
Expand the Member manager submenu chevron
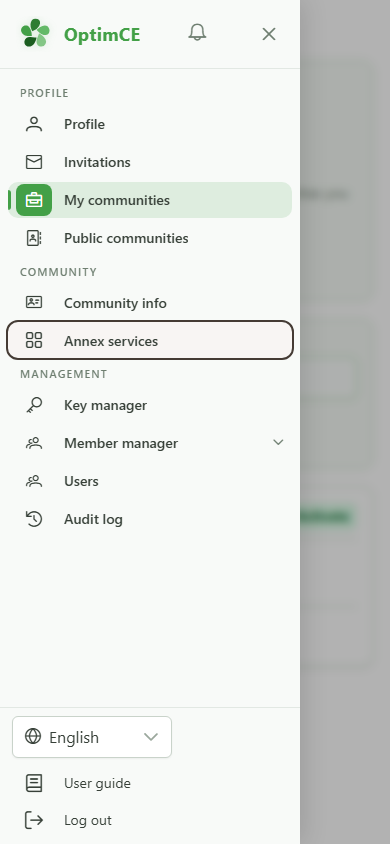click(x=278, y=442)
